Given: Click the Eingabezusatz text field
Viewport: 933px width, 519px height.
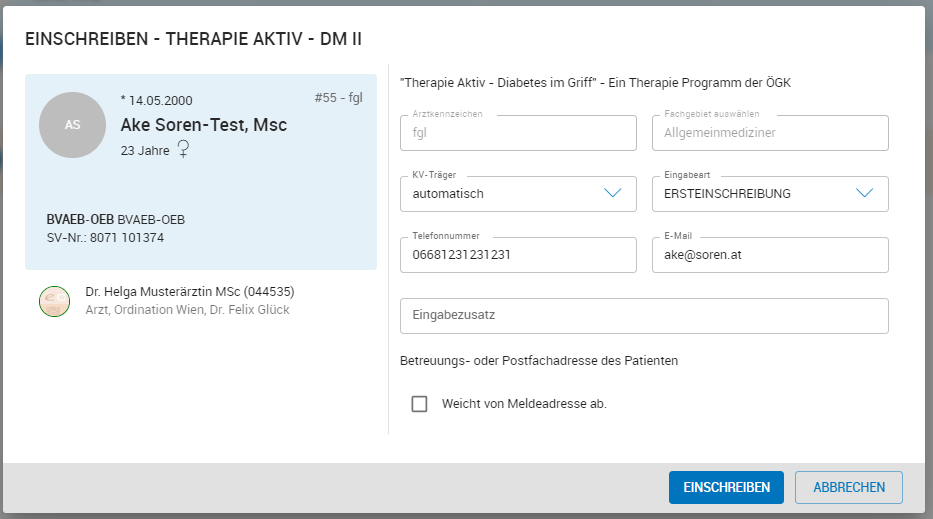Looking at the screenshot, I should pos(644,316).
